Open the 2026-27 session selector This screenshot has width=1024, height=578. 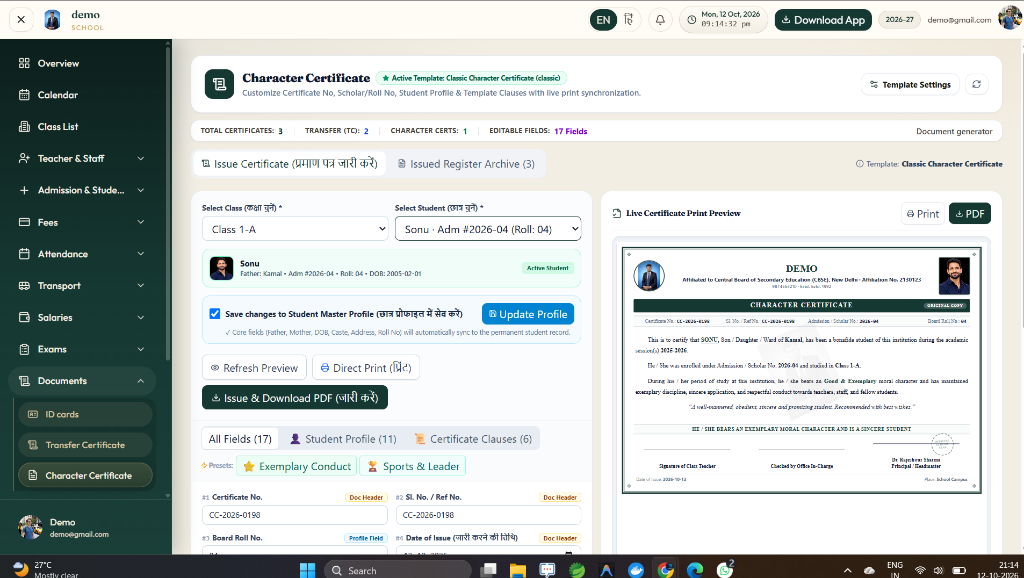point(899,20)
